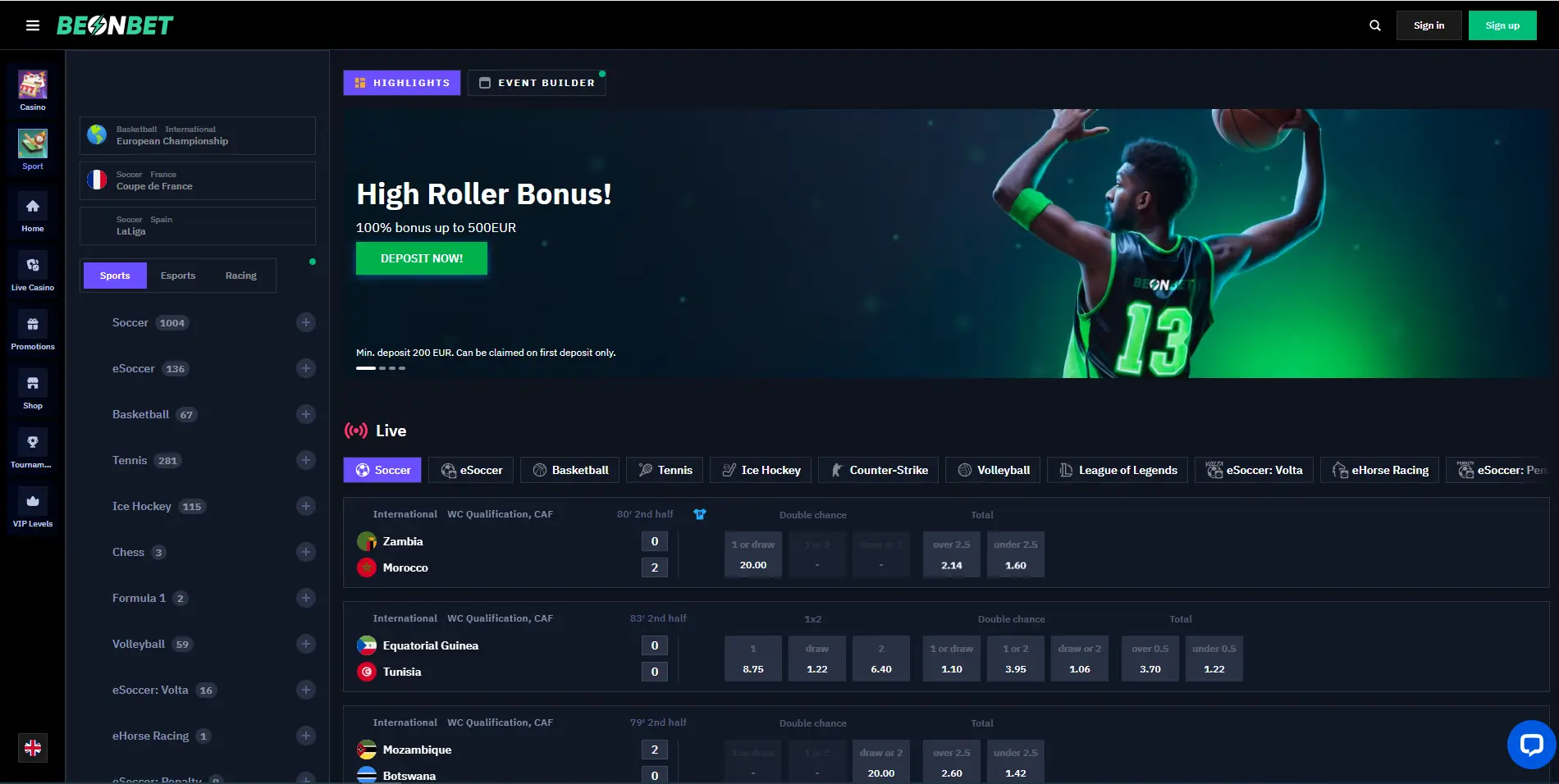Expand Volleyball 59 category
Screen dimensions: 1559x784
[306, 644]
